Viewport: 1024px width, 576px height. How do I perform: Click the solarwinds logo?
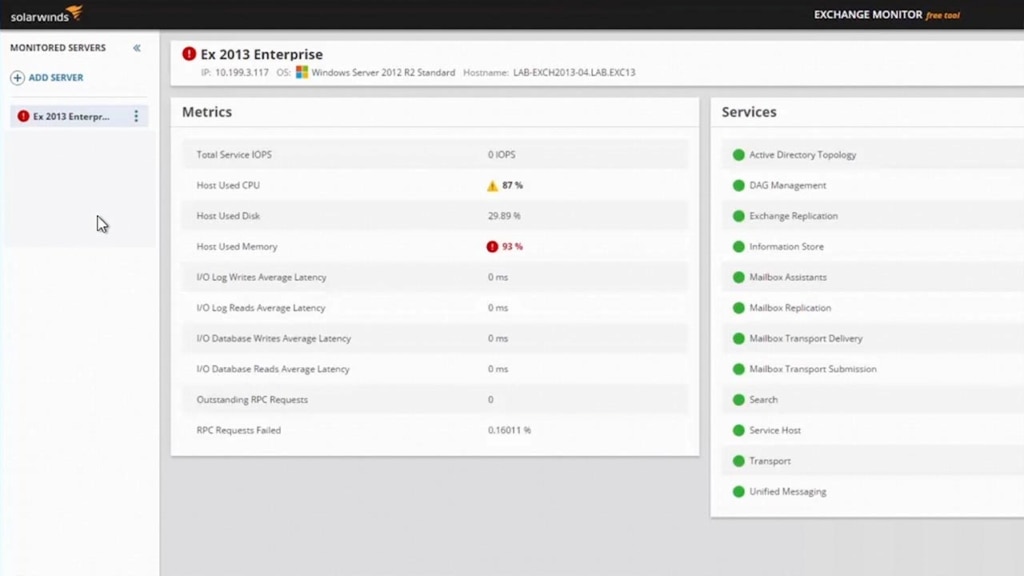click(x=44, y=14)
